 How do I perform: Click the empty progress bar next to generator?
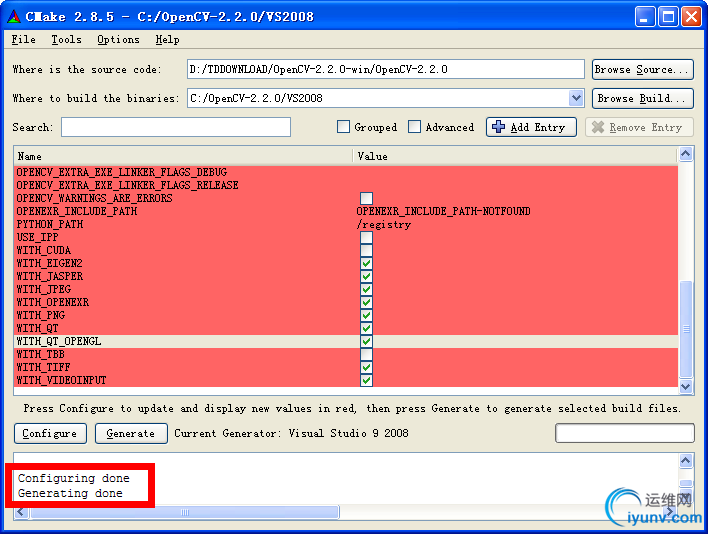pos(624,433)
